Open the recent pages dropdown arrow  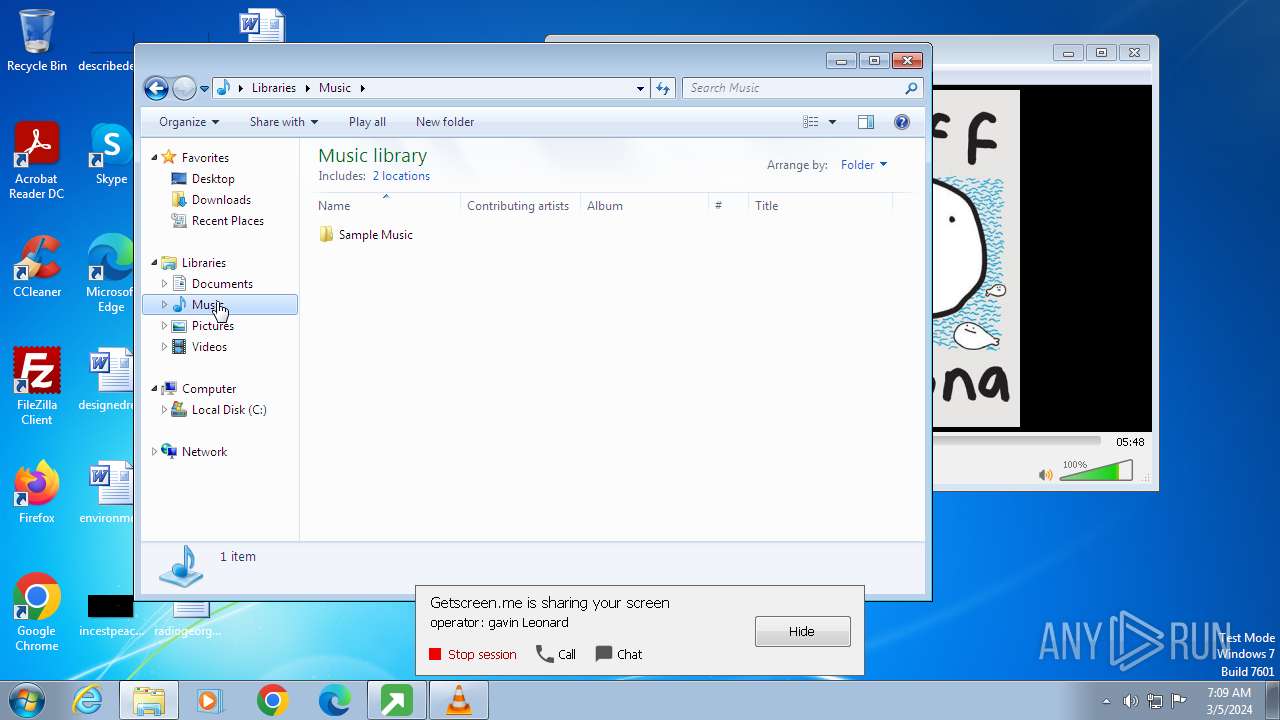(204, 89)
